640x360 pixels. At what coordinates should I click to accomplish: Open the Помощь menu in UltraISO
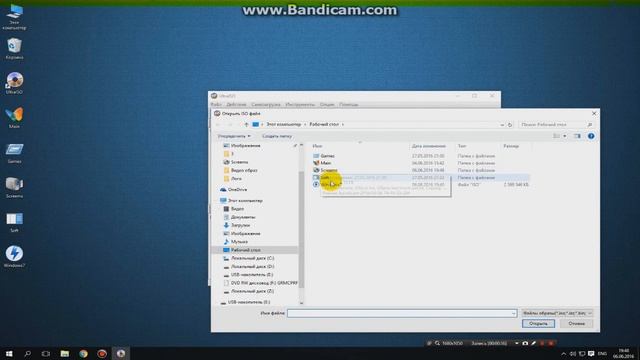point(349,105)
